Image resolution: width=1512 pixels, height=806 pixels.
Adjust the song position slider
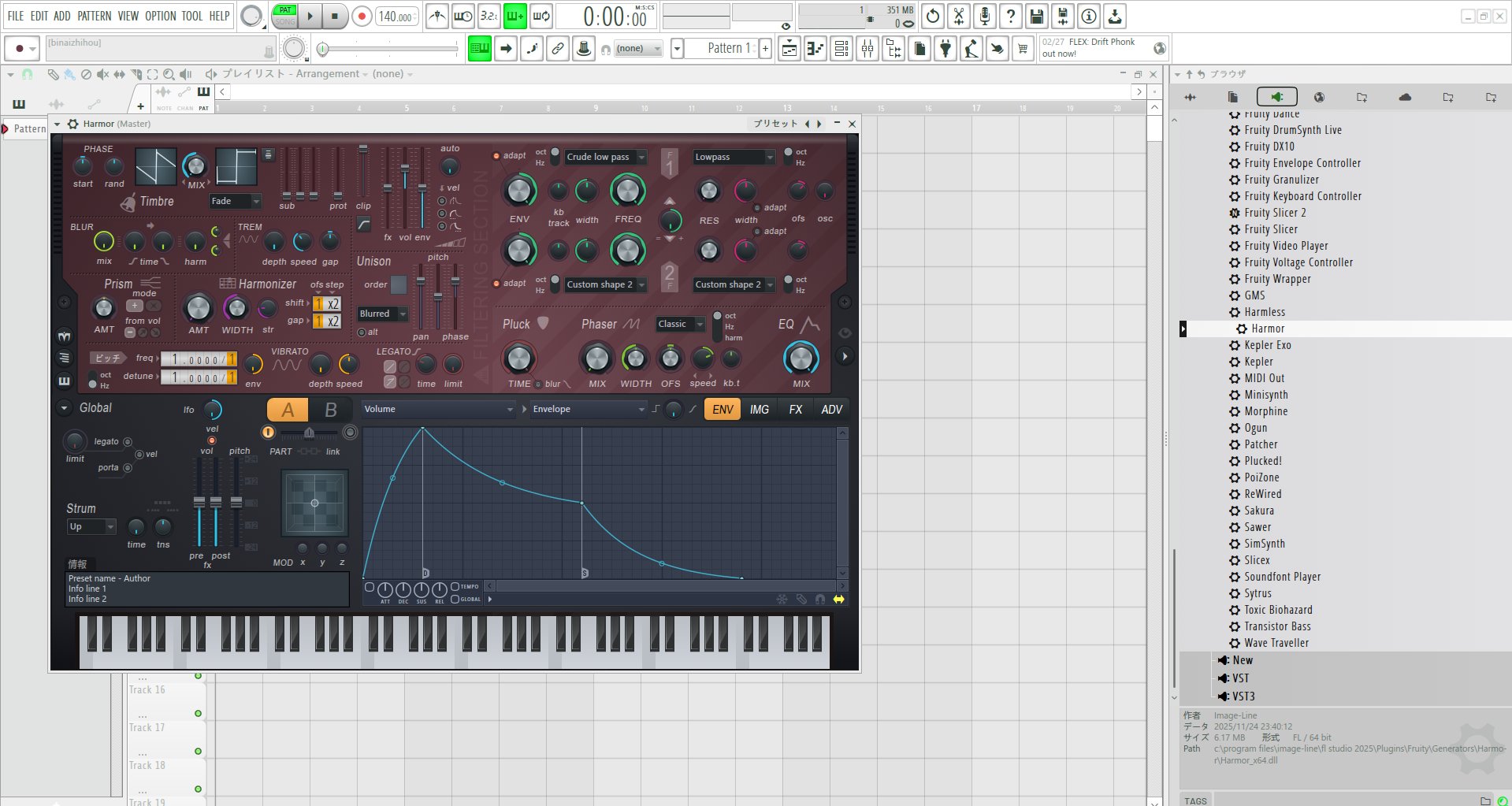click(x=388, y=49)
